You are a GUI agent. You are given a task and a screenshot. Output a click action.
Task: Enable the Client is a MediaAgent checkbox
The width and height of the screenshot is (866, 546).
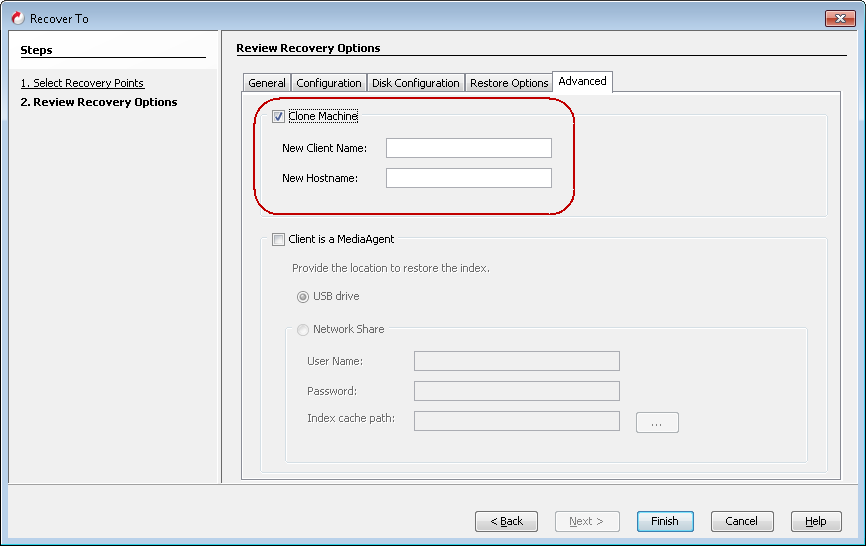point(278,239)
